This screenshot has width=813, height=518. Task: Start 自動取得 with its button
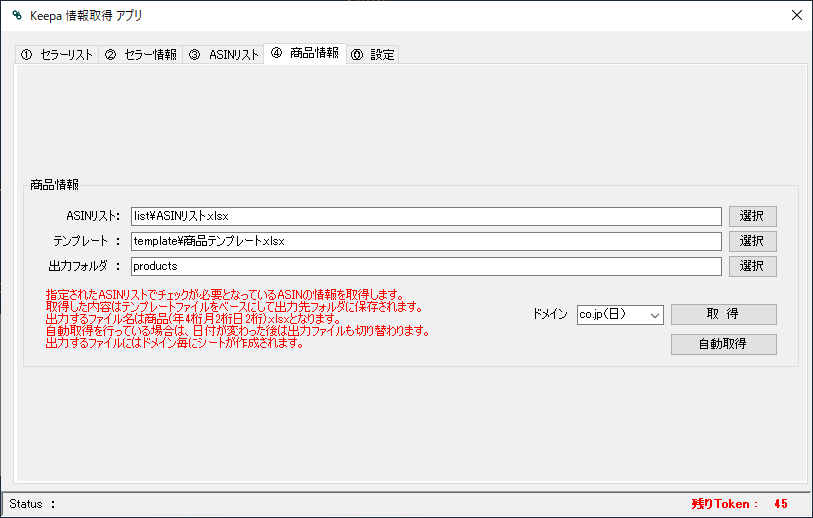(724, 344)
